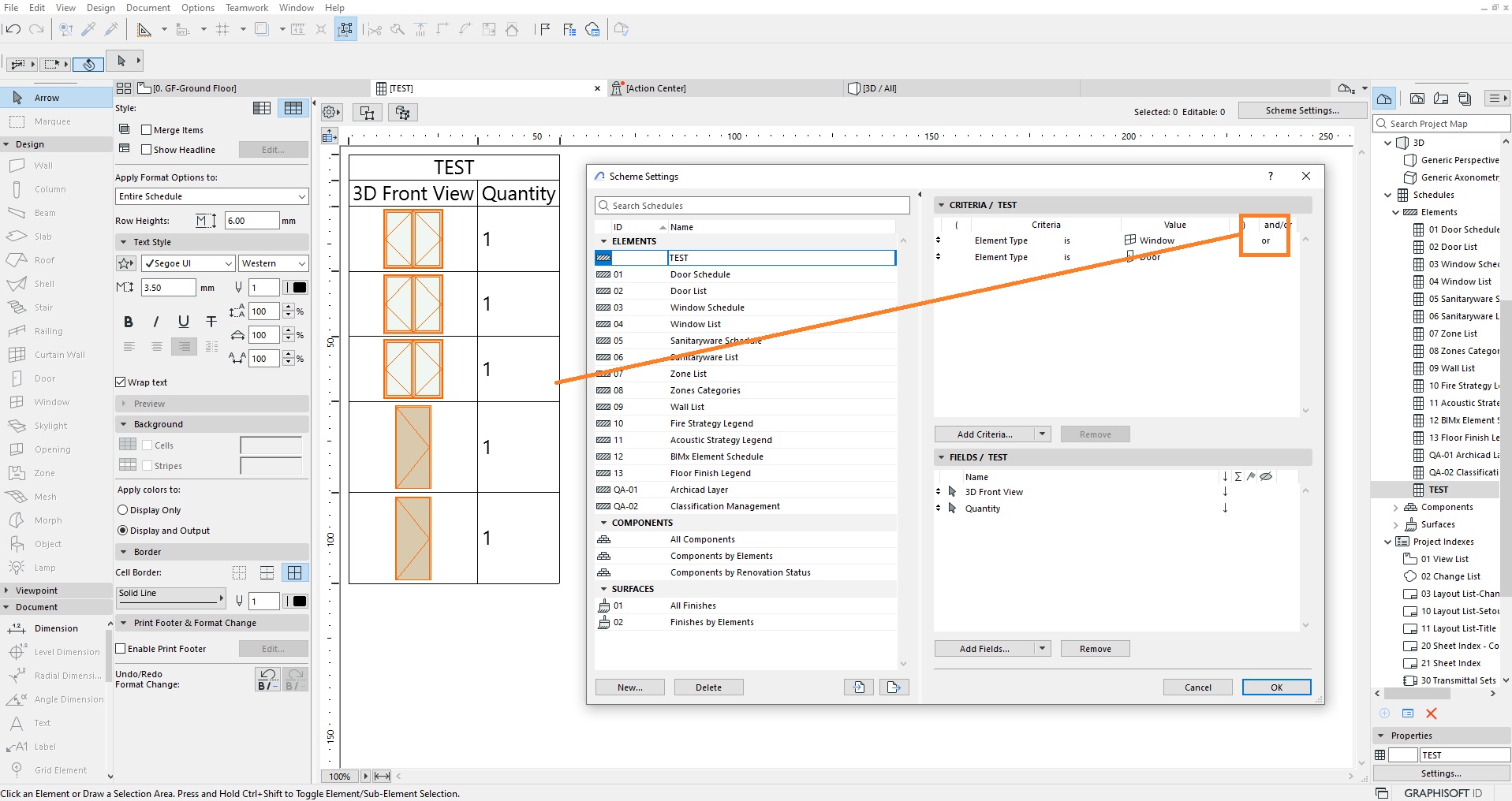Expand the Preview section
The image size is (1512, 801).
coord(123,404)
